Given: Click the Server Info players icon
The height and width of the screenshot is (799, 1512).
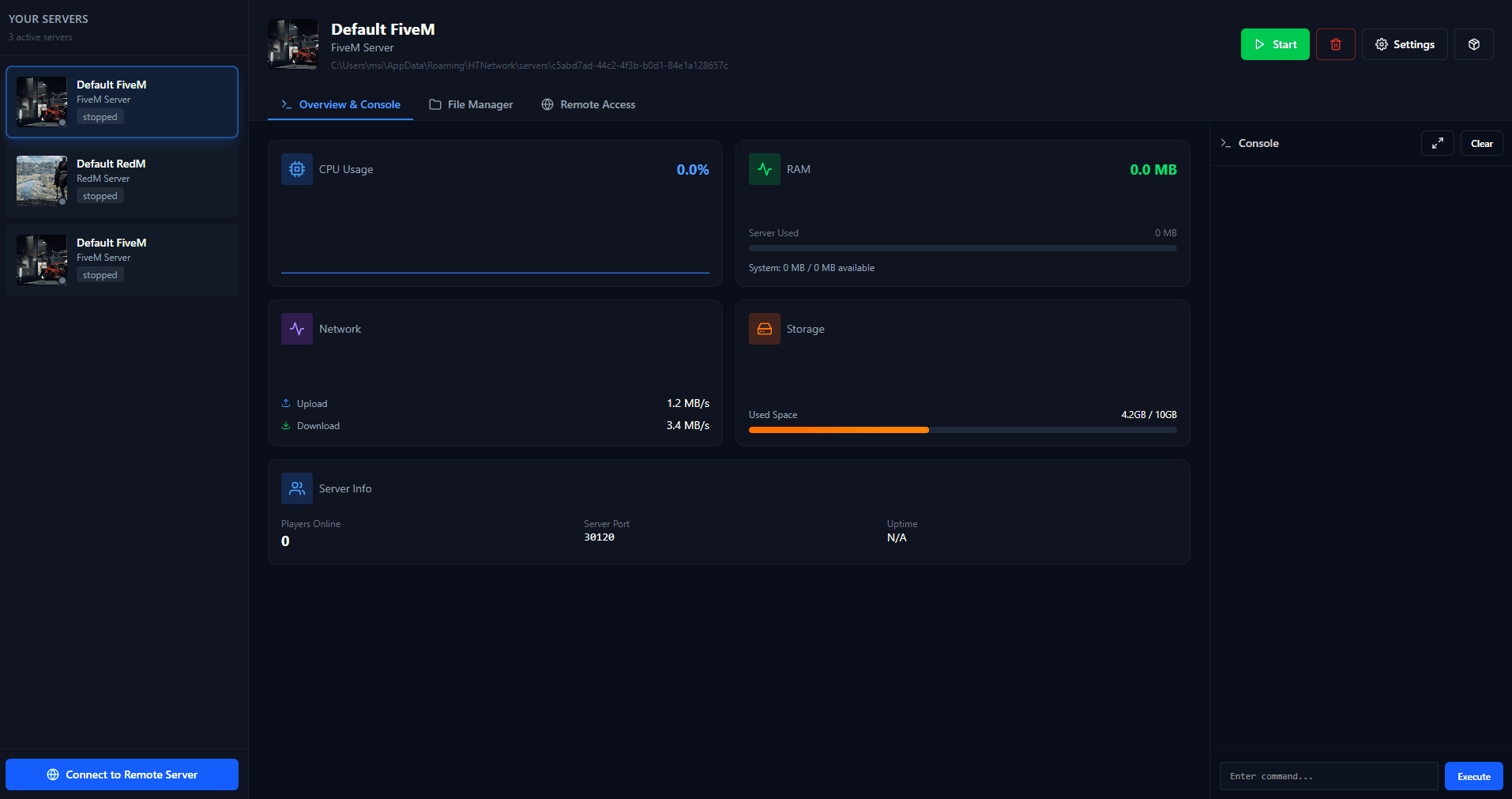Looking at the screenshot, I should coord(296,488).
